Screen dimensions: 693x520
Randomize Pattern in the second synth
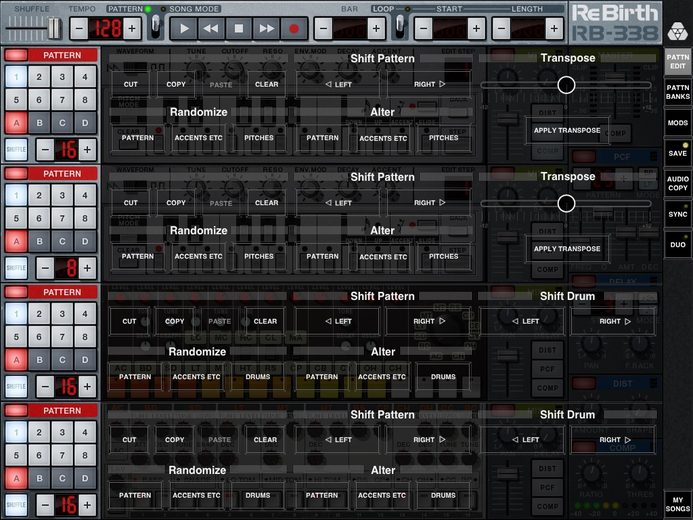point(138,256)
